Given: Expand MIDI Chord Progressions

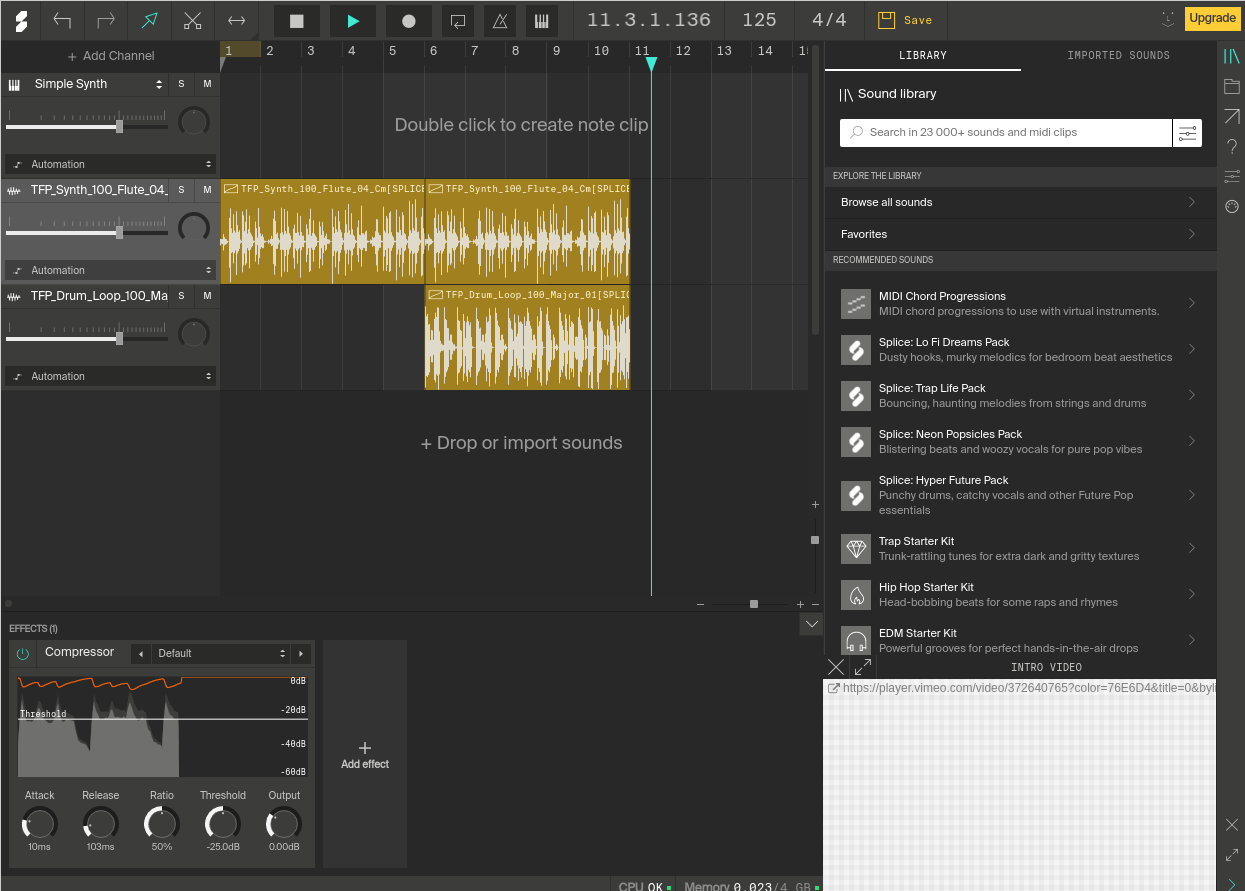Looking at the screenshot, I should 1192,303.
